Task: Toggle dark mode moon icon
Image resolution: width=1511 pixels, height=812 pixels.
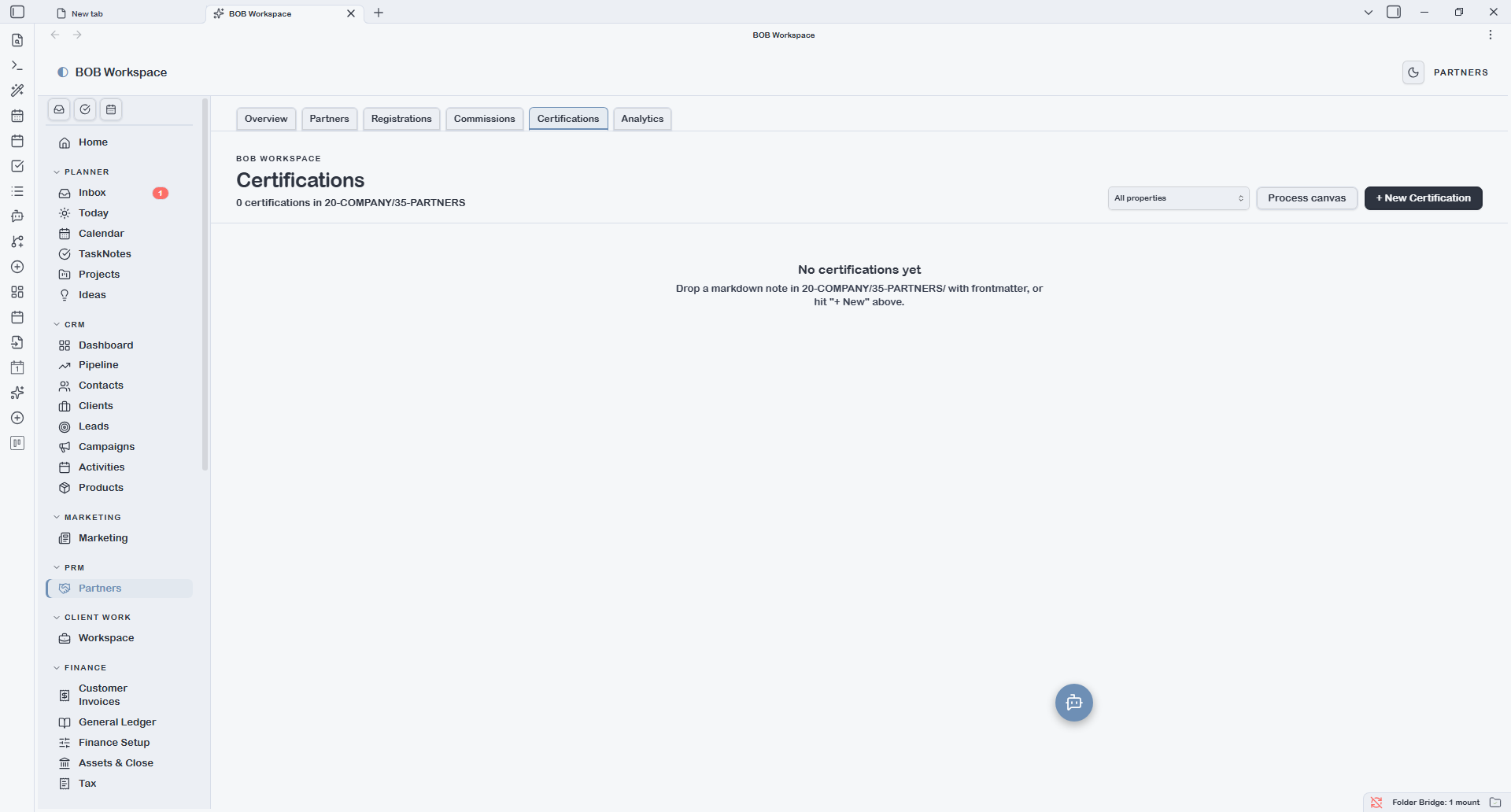Action: pyautogui.click(x=1413, y=72)
